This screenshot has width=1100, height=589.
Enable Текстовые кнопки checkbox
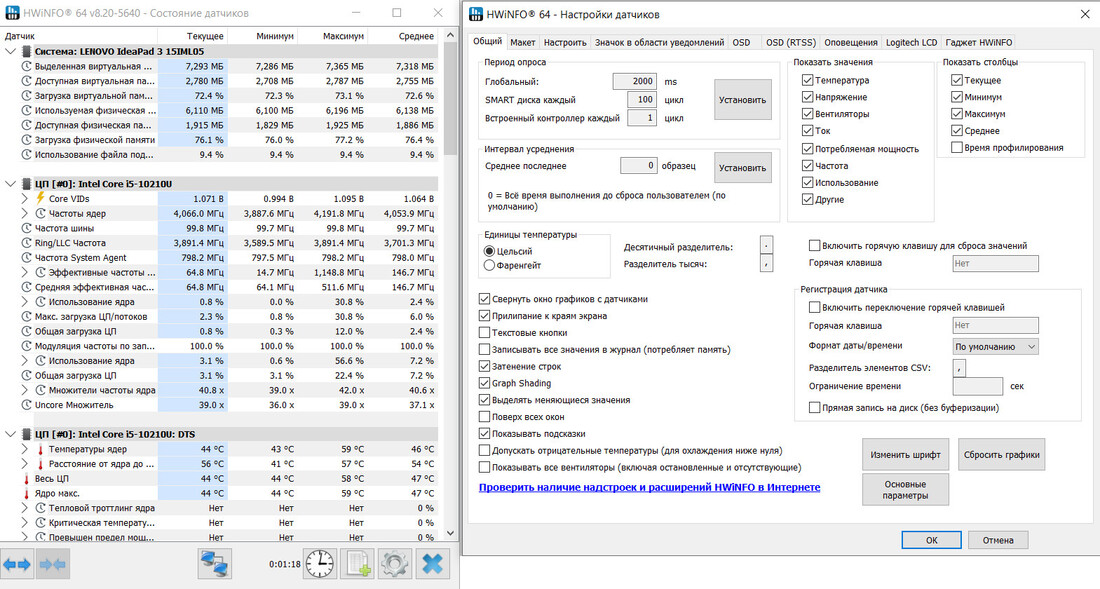point(484,332)
